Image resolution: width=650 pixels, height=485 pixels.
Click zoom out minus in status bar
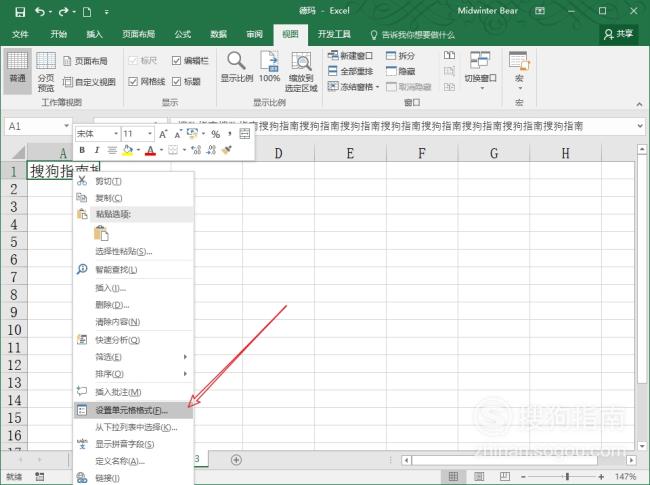[523, 477]
